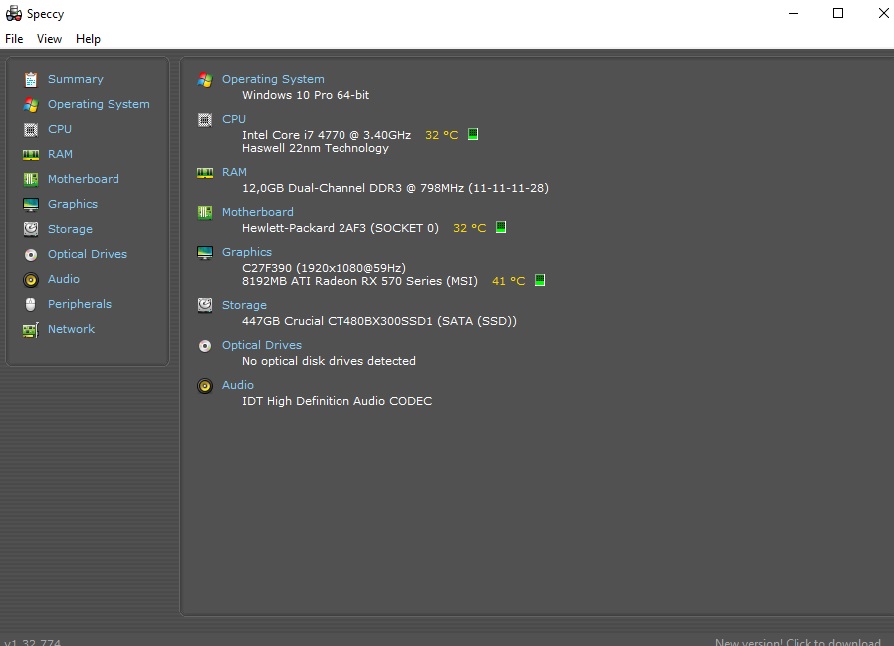Select Storage in the sidebar
This screenshot has width=894, height=646.
(70, 229)
